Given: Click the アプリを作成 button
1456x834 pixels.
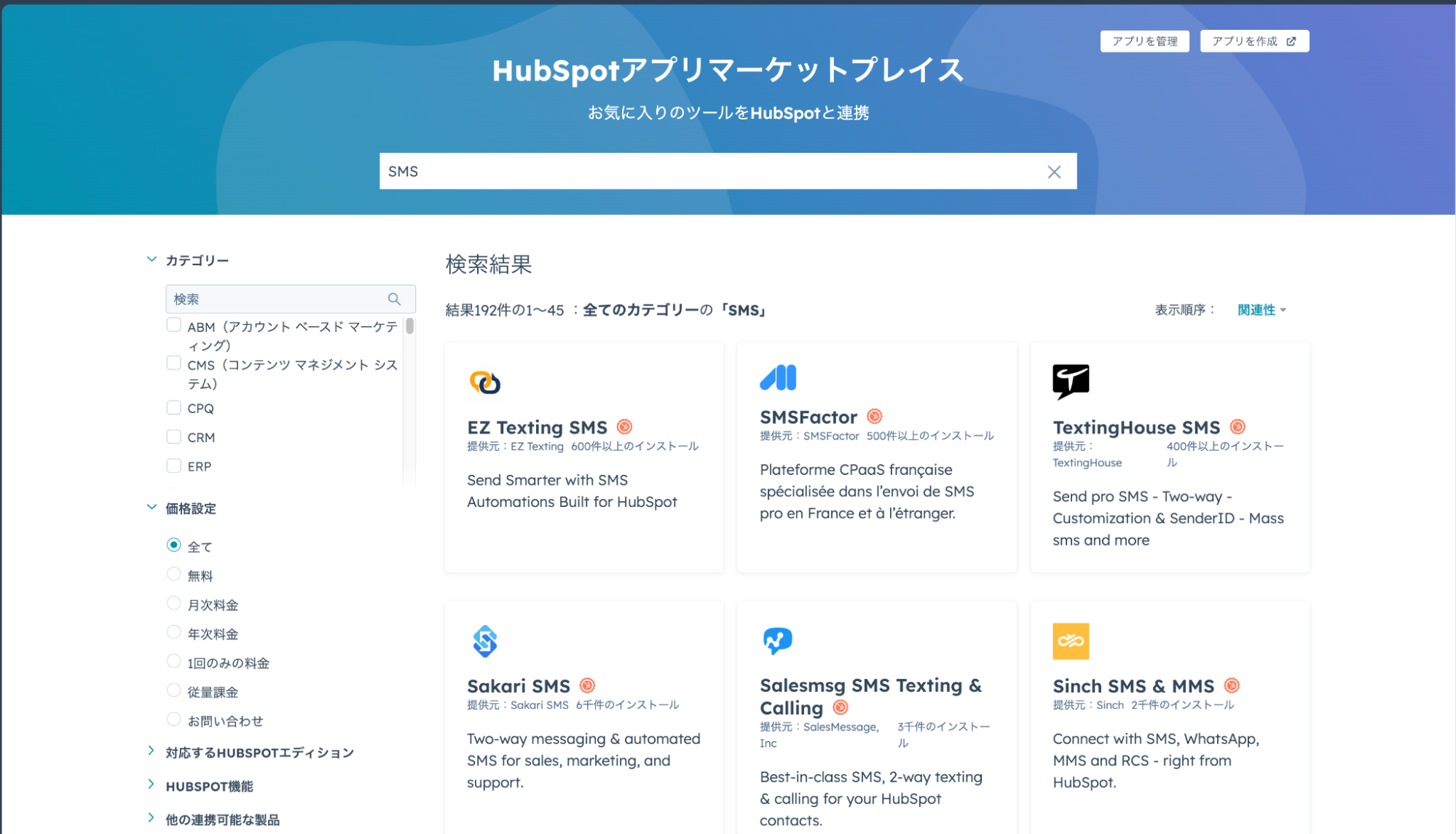Looking at the screenshot, I should 1254,42.
